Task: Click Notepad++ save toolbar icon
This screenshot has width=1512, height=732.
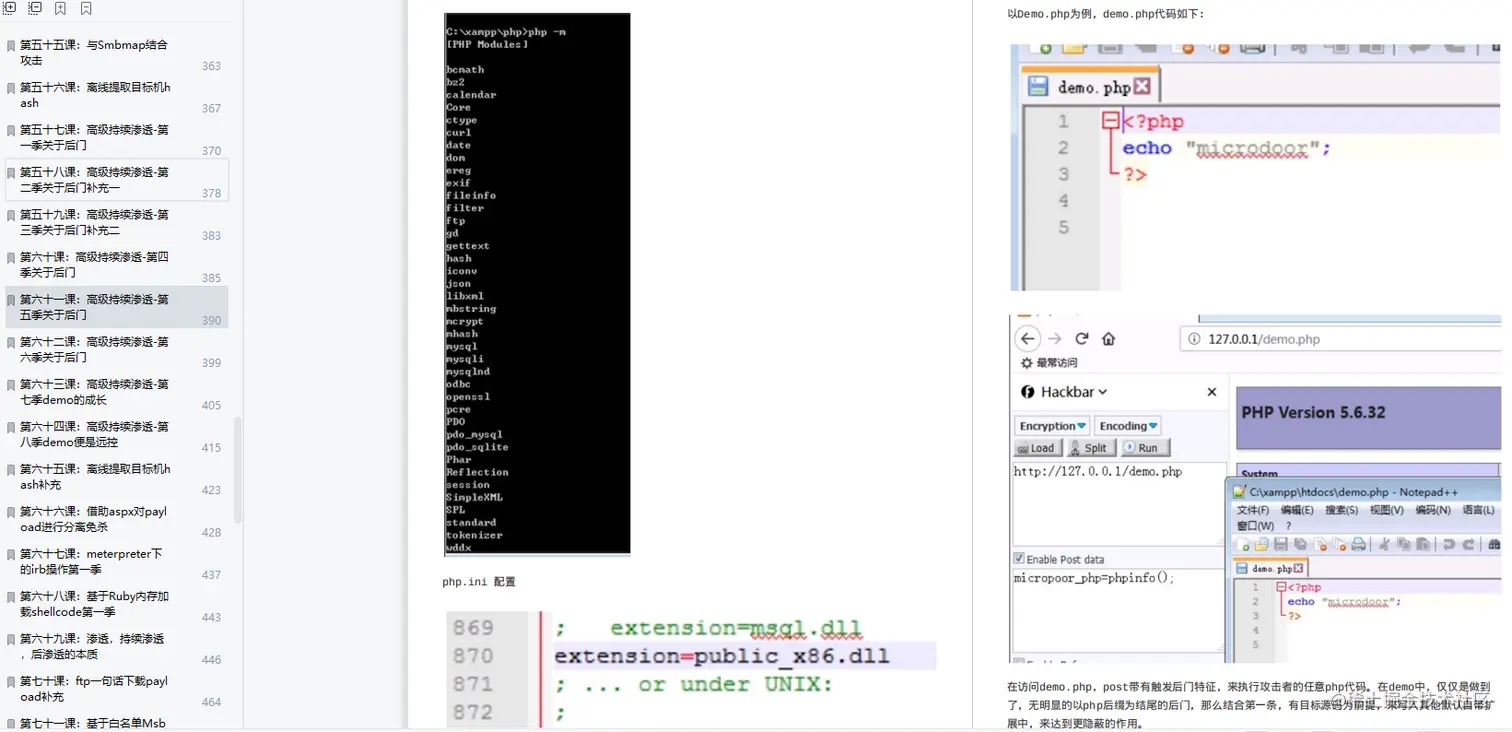Action: coord(1281,545)
